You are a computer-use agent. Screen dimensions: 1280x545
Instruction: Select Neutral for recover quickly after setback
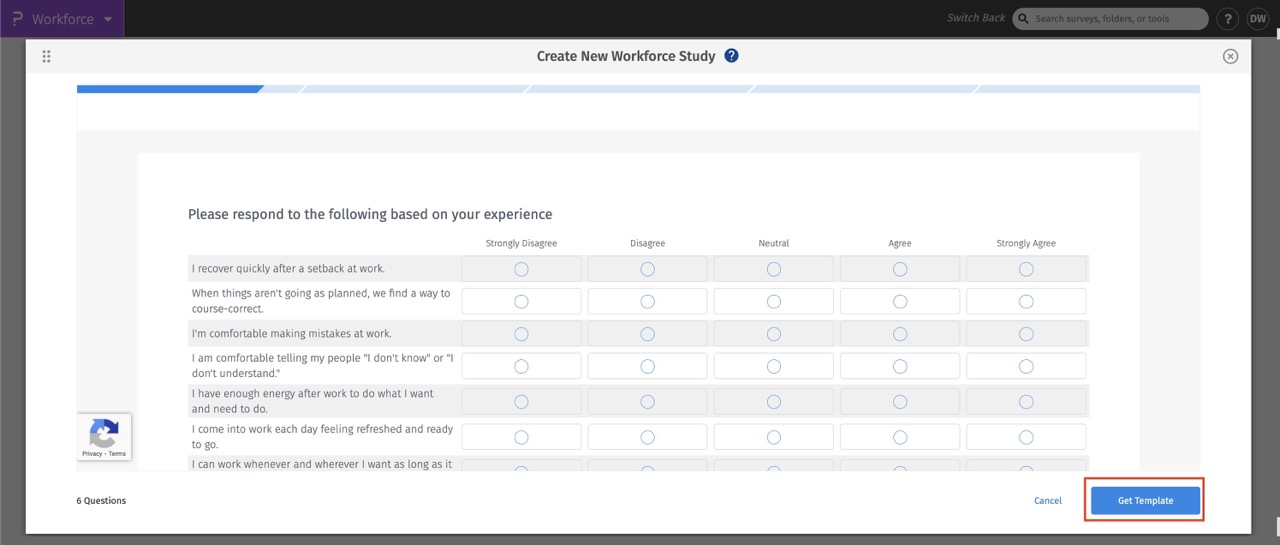pyautogui.click(x=774, y=269)
